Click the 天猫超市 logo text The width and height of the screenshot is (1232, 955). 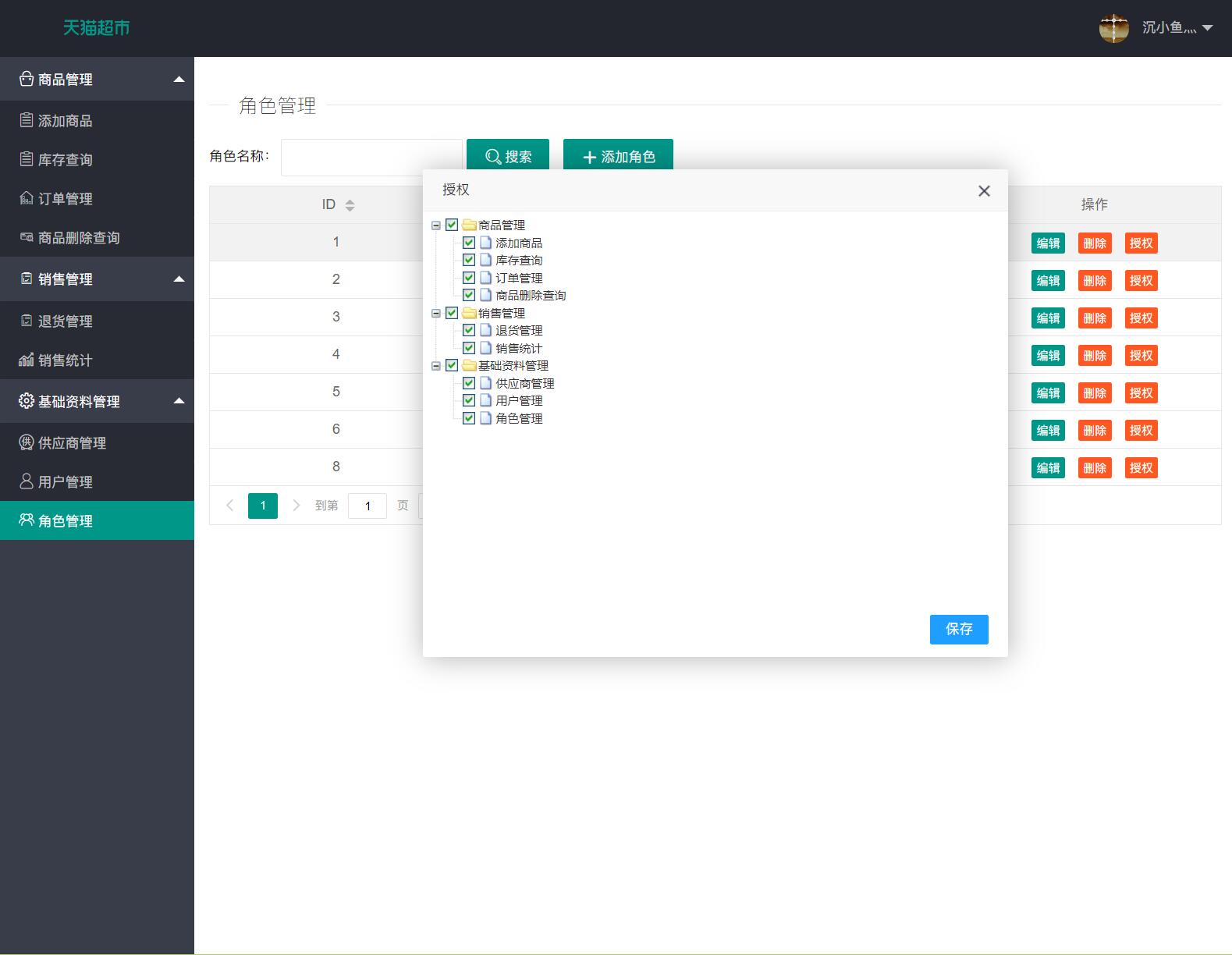(x=96, y=28)
